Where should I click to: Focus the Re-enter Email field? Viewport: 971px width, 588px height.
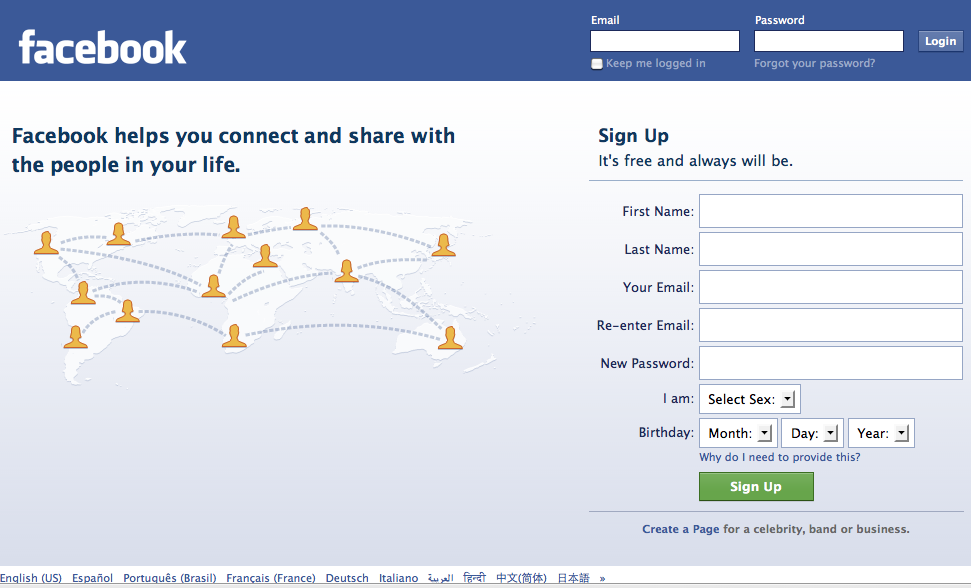click(x=830, y=326)
